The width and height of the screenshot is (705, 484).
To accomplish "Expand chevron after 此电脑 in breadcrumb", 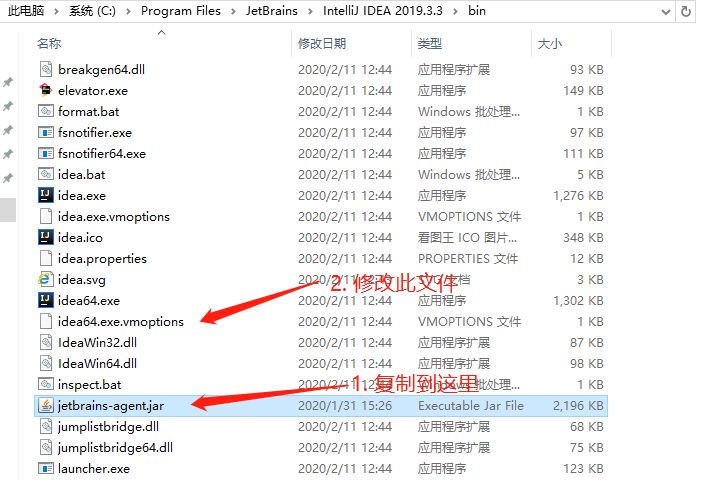I will point(57,11).
